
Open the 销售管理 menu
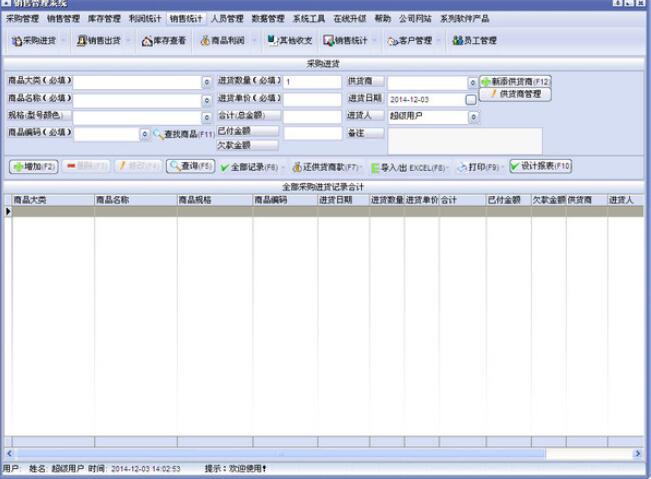64,19
